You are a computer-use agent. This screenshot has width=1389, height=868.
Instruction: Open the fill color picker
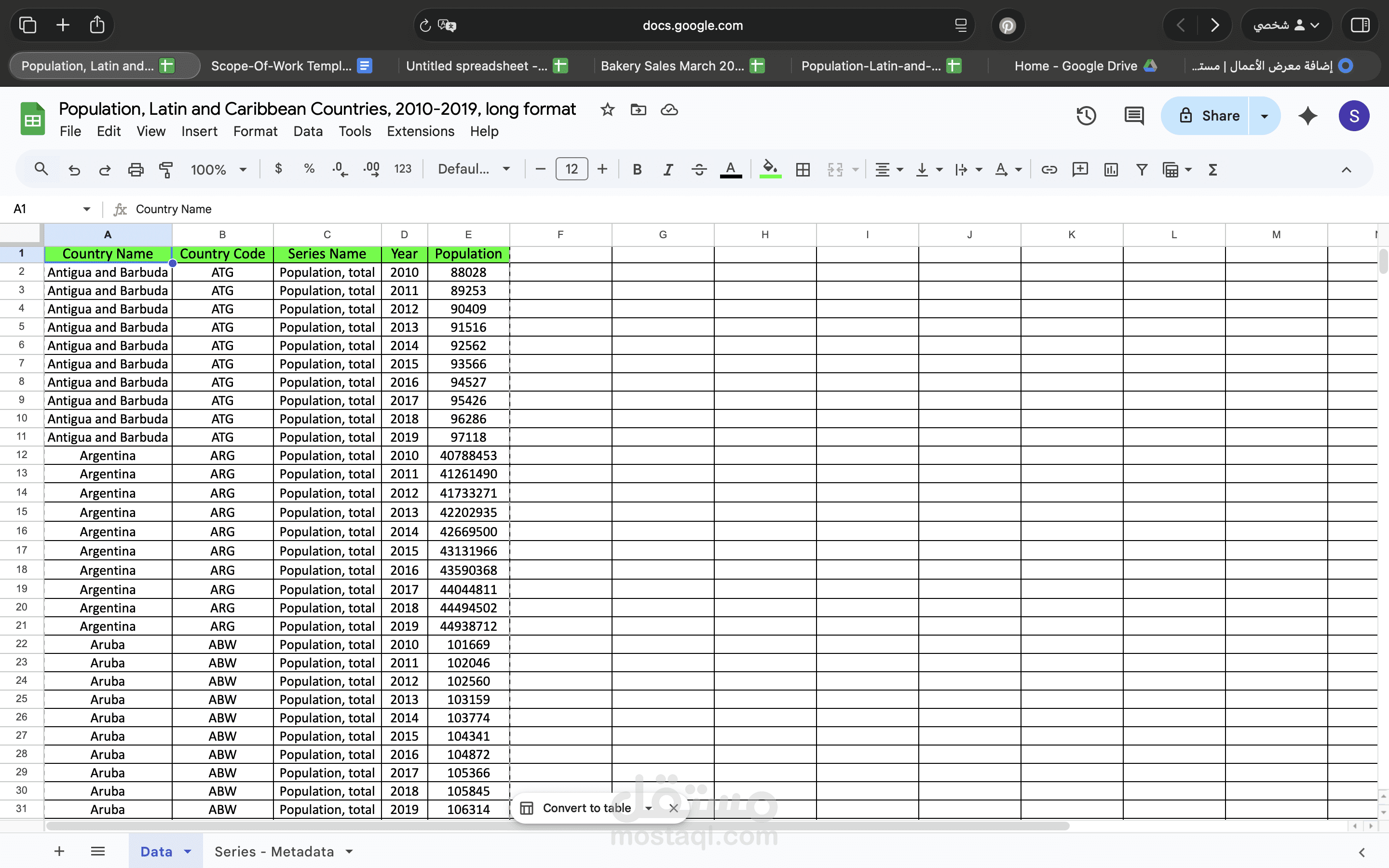point(770,169)
